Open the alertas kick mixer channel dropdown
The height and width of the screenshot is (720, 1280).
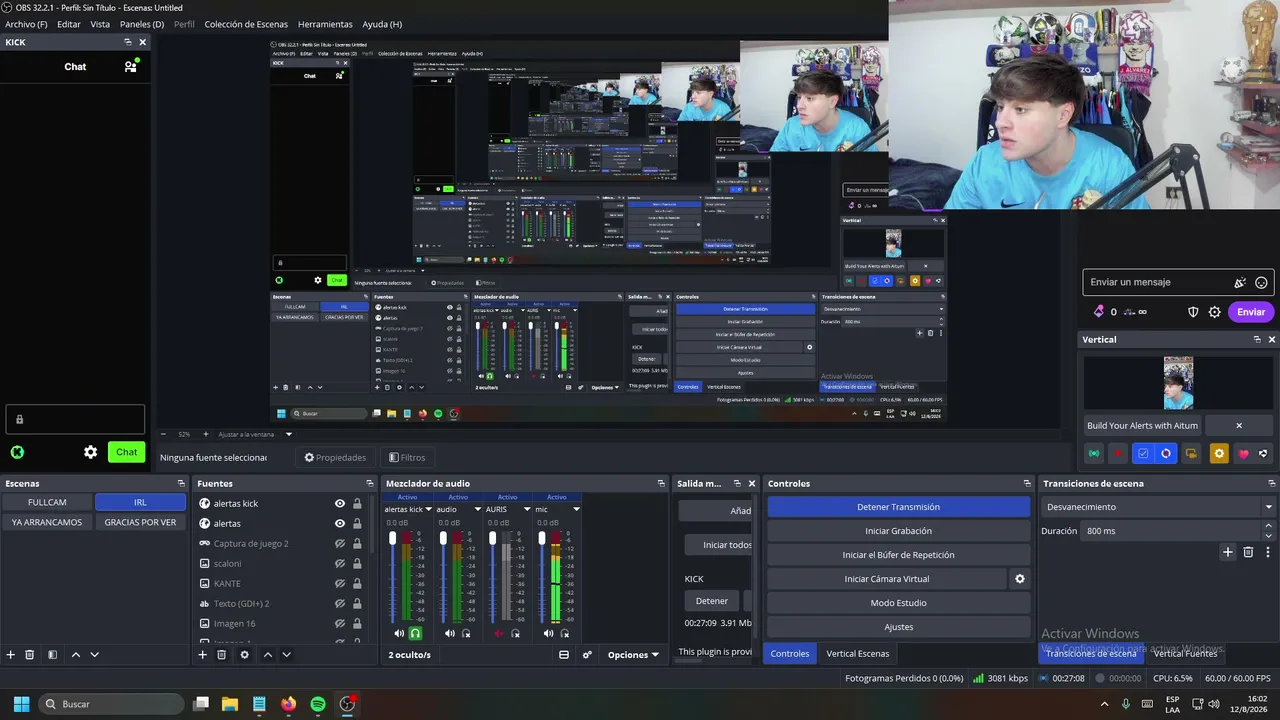(x=428, y=509)
